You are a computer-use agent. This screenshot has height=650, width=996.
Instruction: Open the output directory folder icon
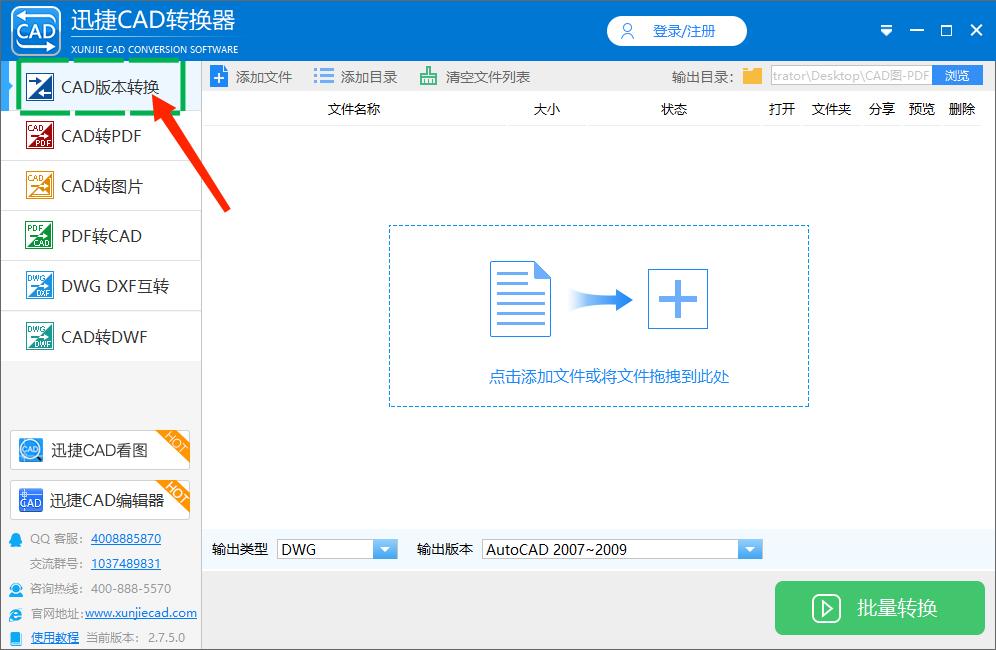coord(751,75)
